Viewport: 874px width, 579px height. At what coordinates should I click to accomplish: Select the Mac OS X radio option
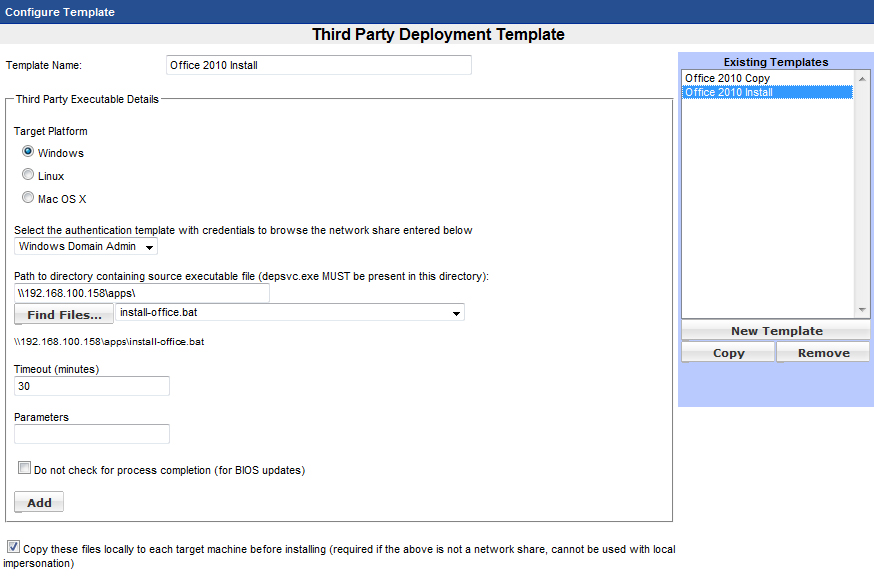(28, 198)
